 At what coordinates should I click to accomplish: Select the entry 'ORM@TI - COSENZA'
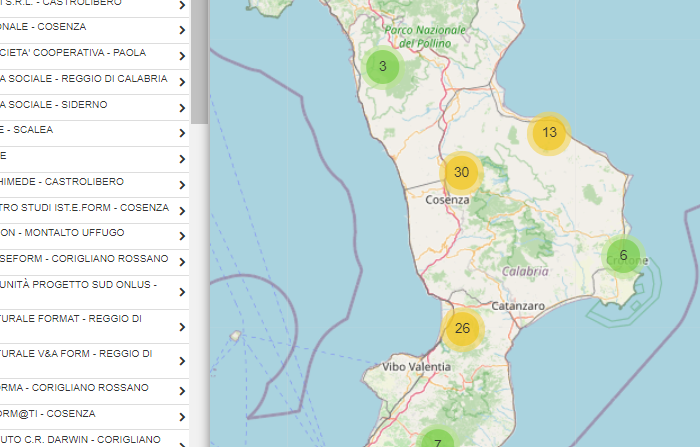point(94,417)
